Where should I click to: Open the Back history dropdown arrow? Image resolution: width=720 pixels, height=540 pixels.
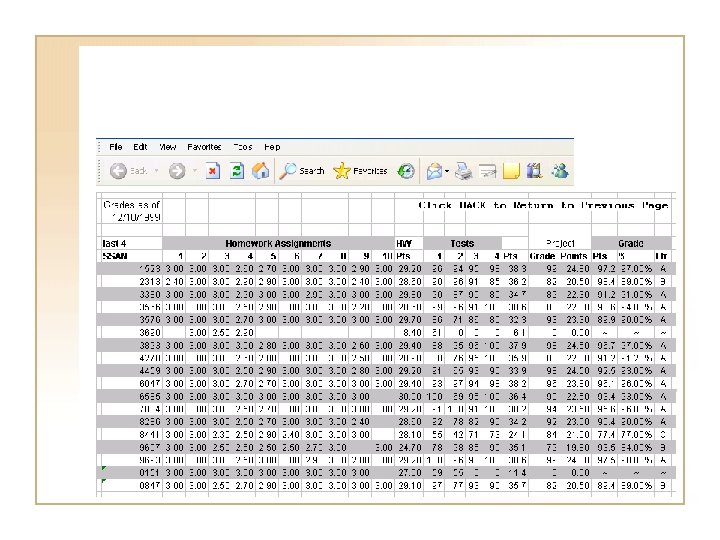(156, 171)
